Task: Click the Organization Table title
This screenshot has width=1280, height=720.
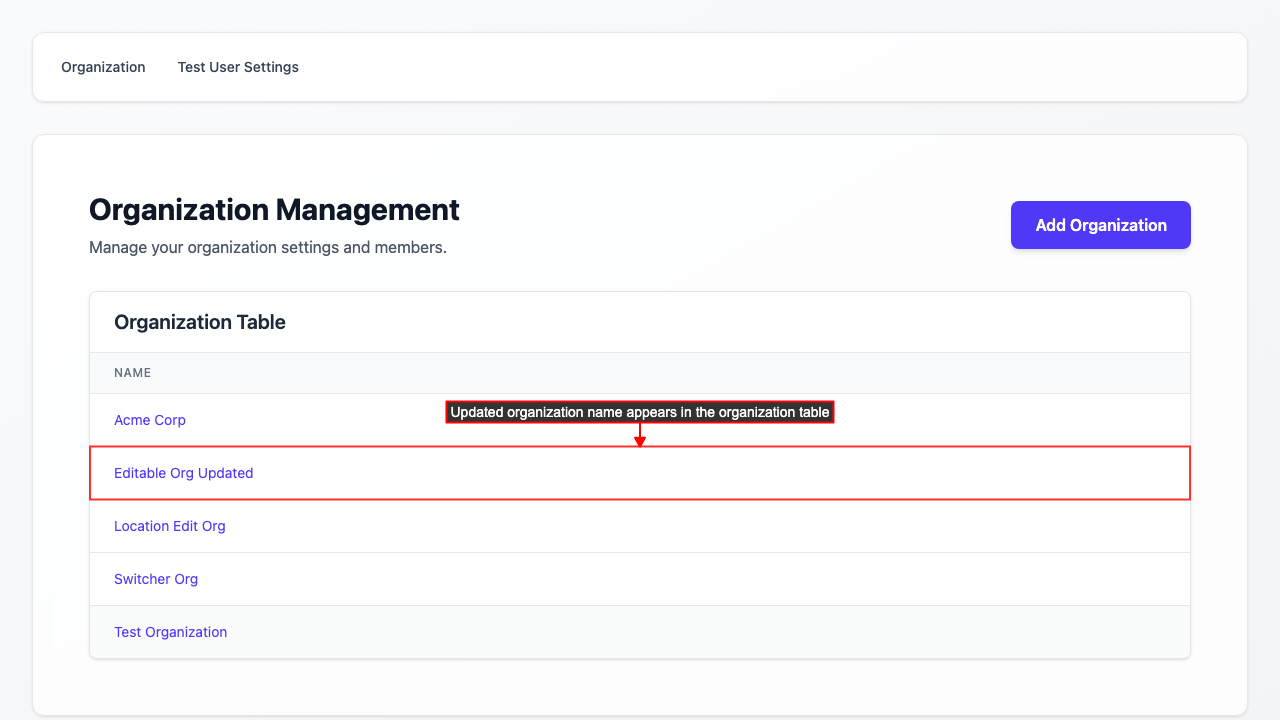Action: [200, 322]
